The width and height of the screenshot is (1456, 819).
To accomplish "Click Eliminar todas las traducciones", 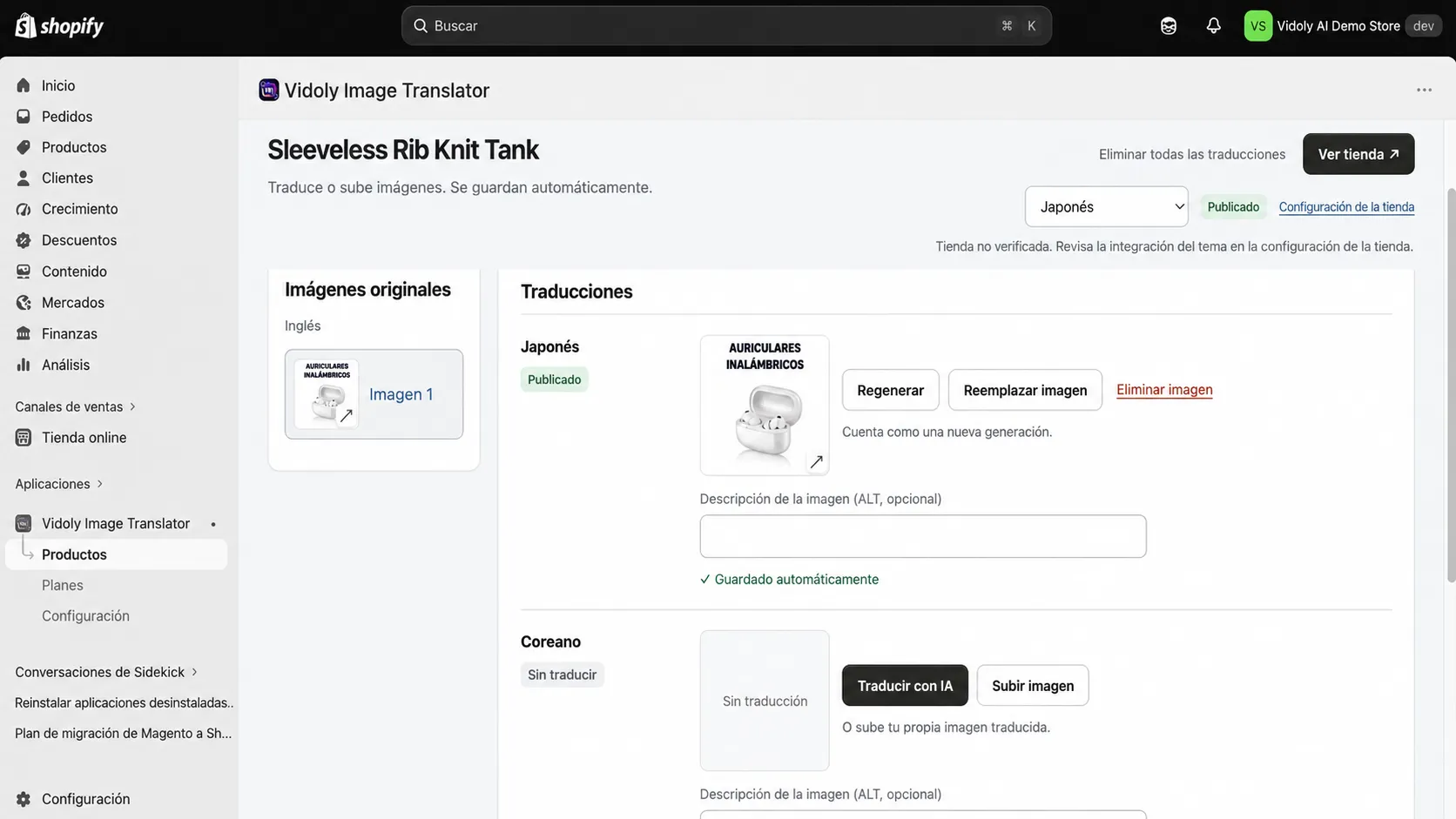I will [1192, 154].
